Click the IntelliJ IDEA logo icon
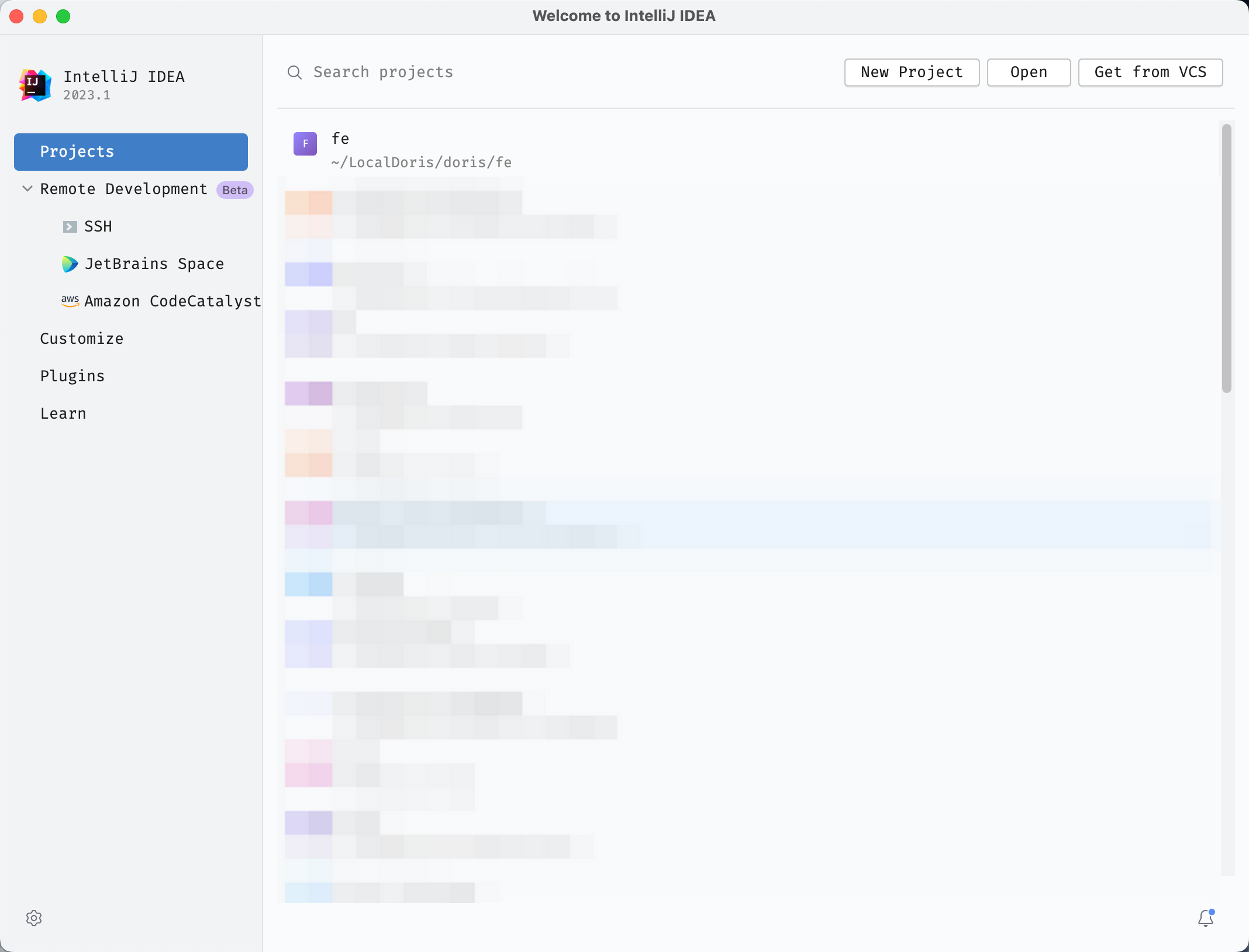The height and width of the screenshot is (952, 1249). (x=35, y=85)
